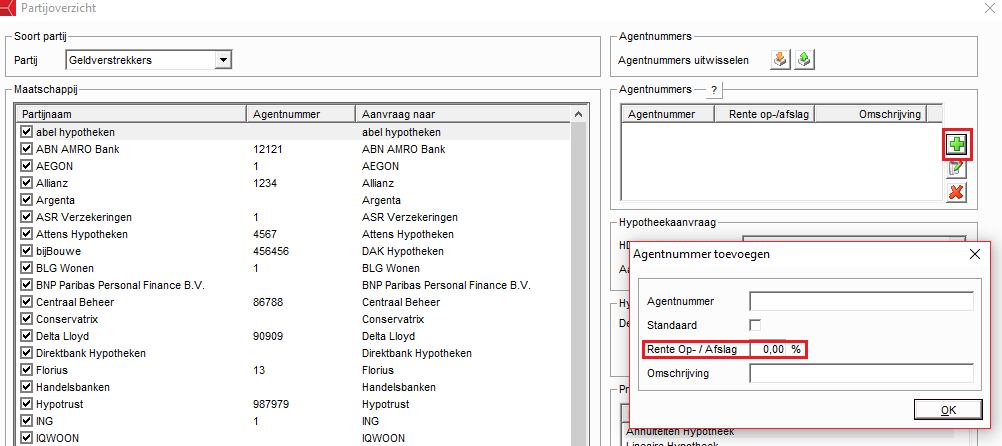The width and height of the screenshot is (1002, 446).
Task: Click the green plus add agentnummer icon
Action: [956, 145]
